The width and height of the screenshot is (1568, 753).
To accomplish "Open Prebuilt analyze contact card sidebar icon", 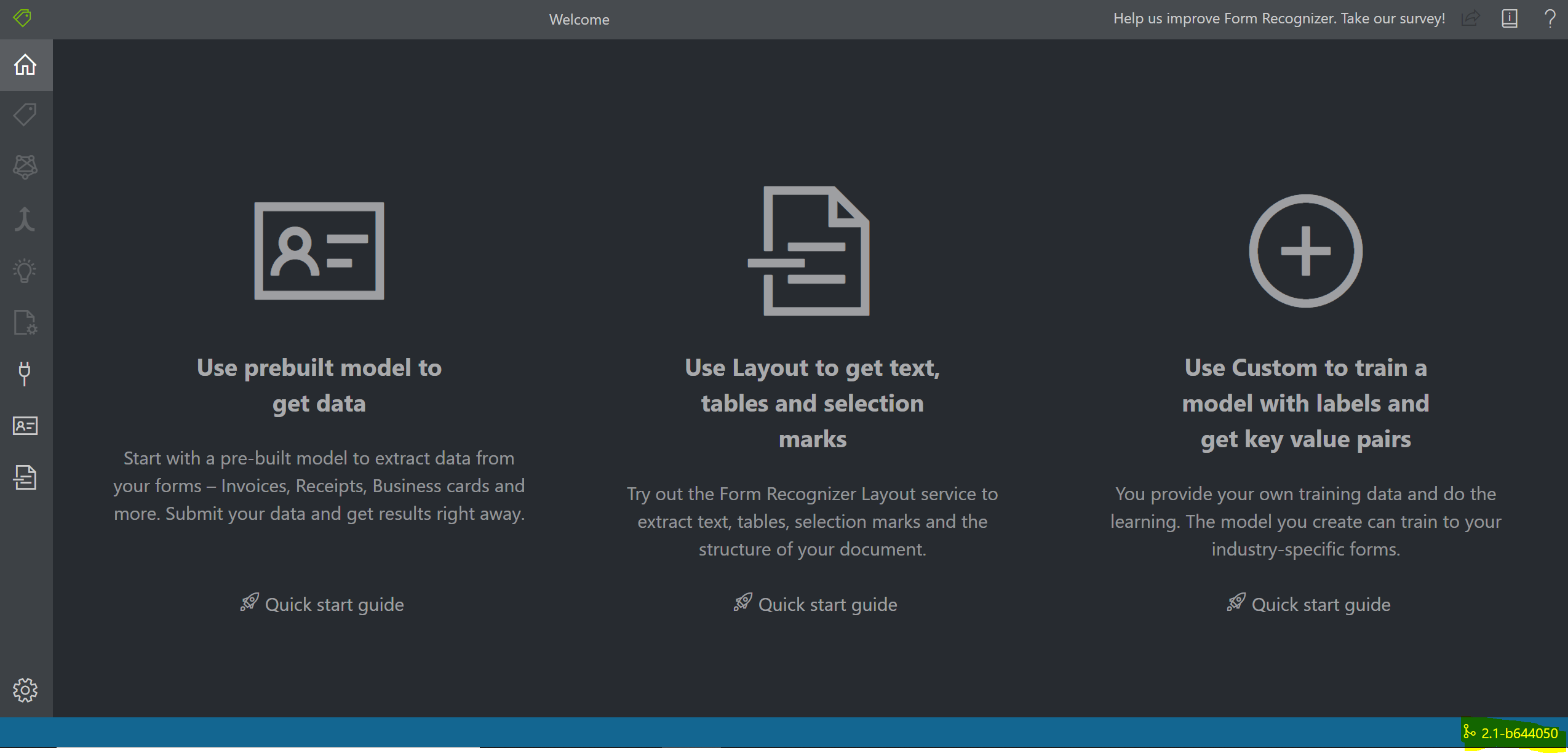I will 25,426.
